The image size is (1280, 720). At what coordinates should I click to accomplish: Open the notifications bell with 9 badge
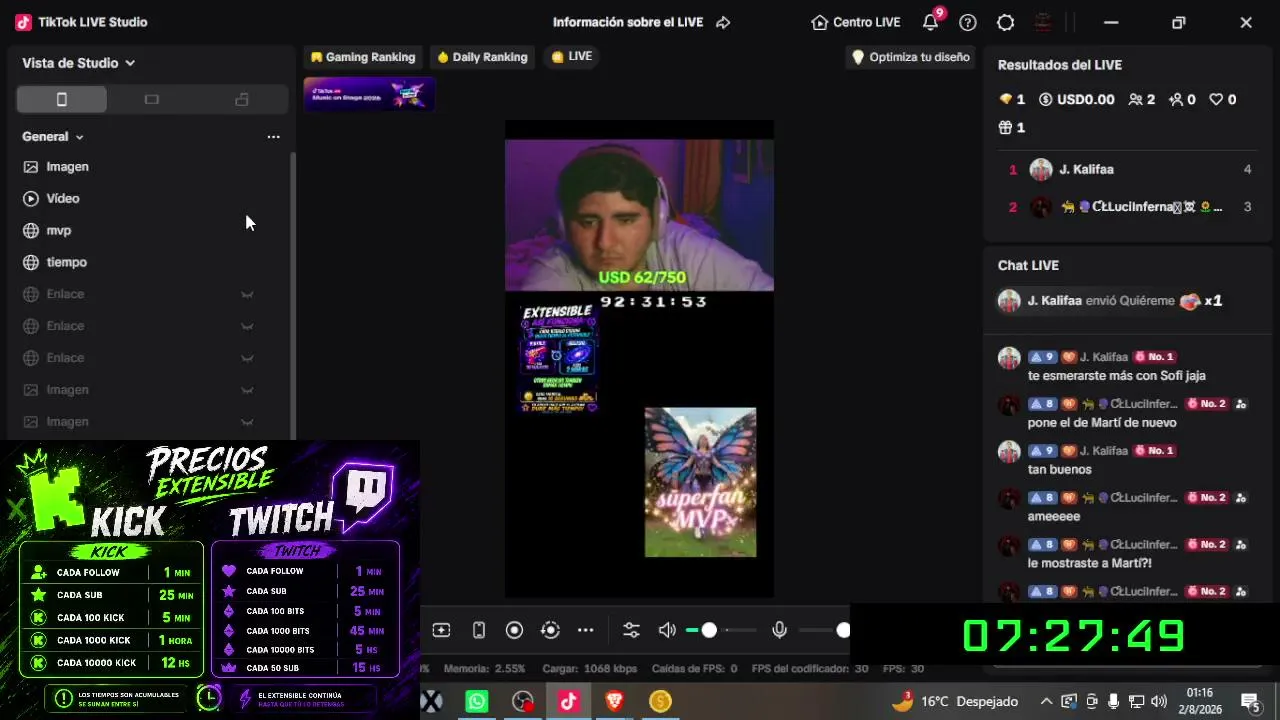pyautogui.click(x=931, y=21)
